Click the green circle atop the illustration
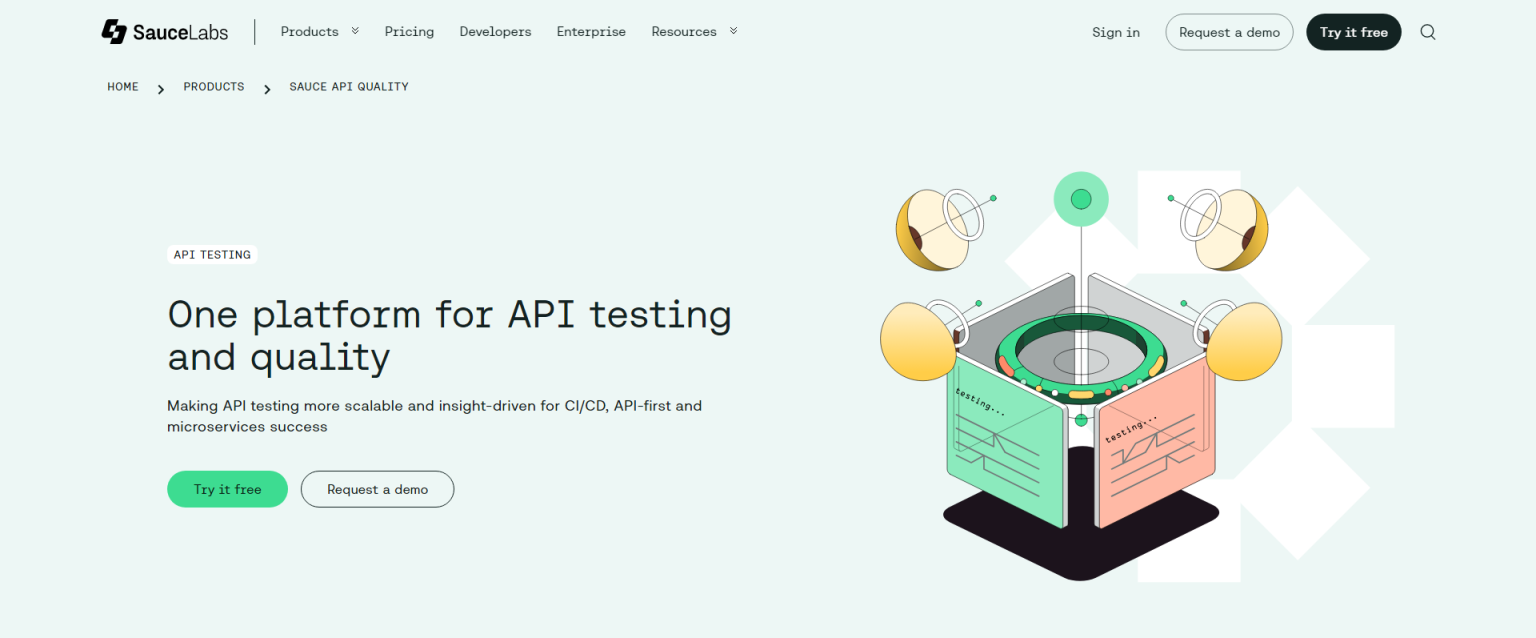The image size is (1536, 638). pos(1081,199)
